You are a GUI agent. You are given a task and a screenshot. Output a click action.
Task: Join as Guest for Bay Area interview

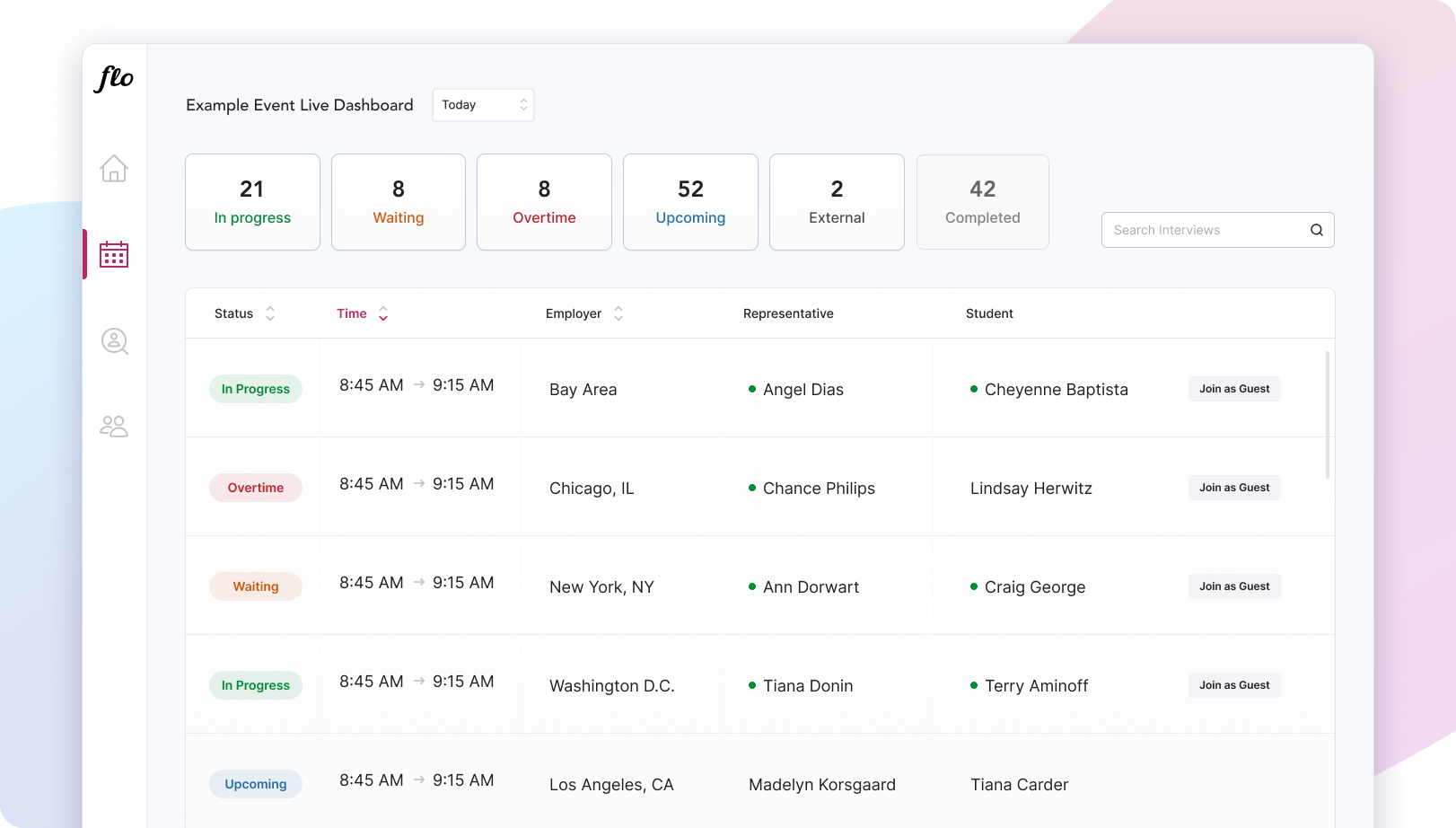pyautogui.click(x=1234, y=389)
